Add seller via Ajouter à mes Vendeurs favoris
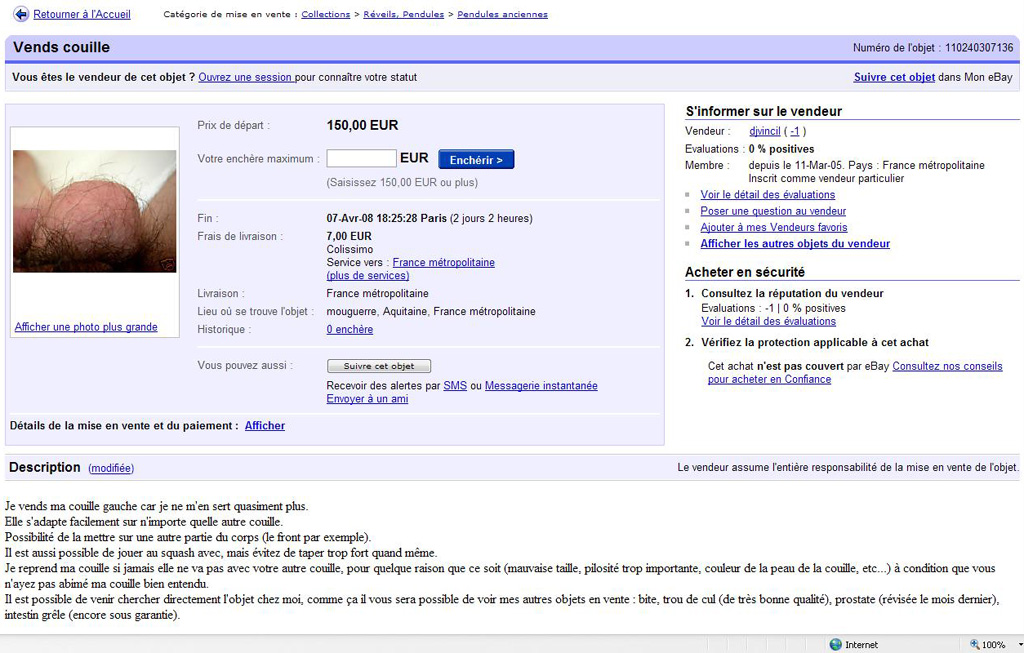Screen dimensions: 1024x653 (x=773, y=227)
